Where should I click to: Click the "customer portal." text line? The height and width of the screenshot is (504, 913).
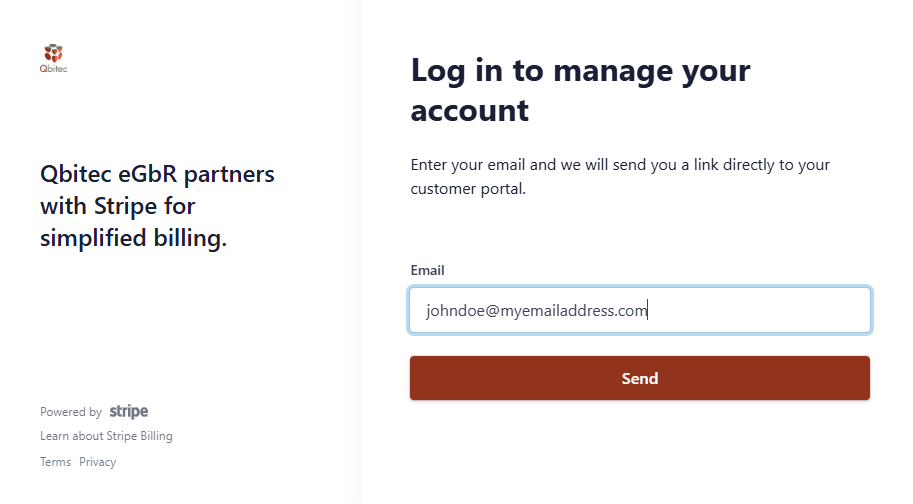[x=468, y=188]
